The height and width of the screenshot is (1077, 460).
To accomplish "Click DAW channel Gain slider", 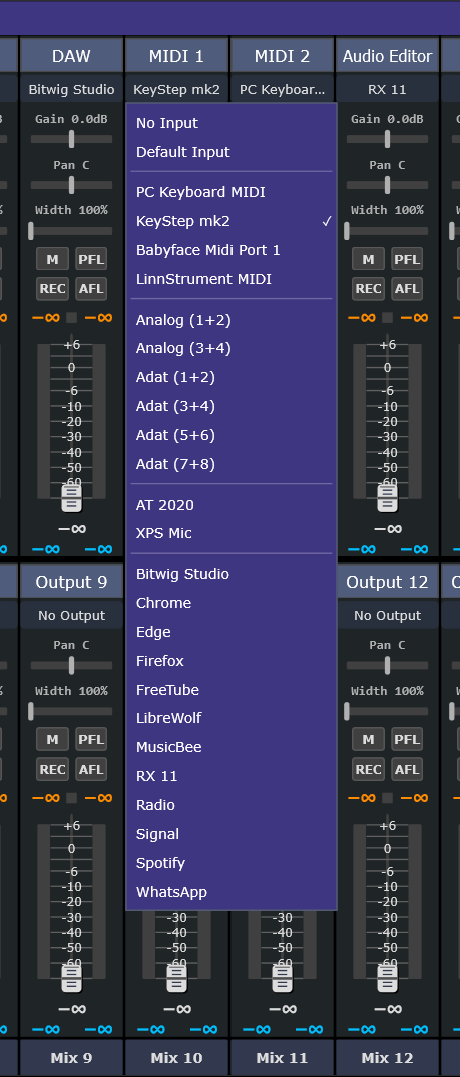I will click(x=71, y=139).
